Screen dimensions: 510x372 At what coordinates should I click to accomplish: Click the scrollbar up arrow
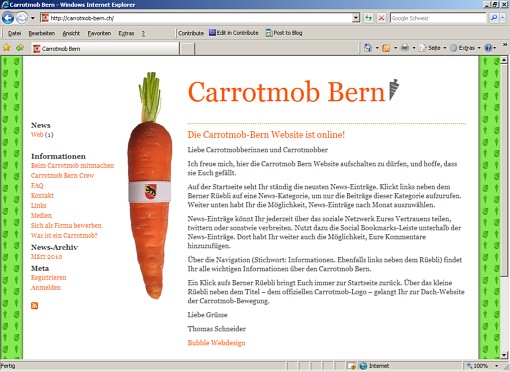(x=504, y=60)
